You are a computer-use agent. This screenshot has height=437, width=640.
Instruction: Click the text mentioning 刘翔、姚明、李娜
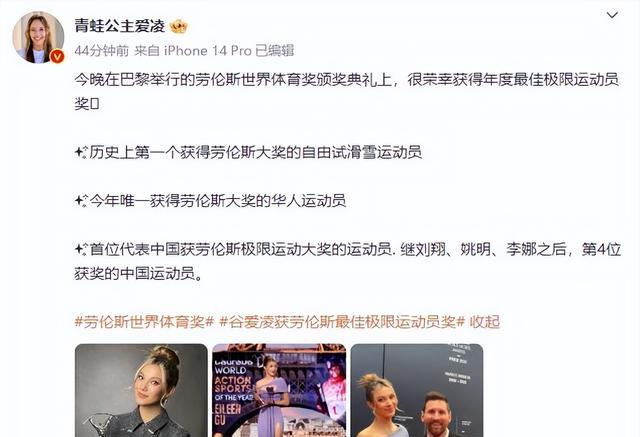click(x=483, y=249)
